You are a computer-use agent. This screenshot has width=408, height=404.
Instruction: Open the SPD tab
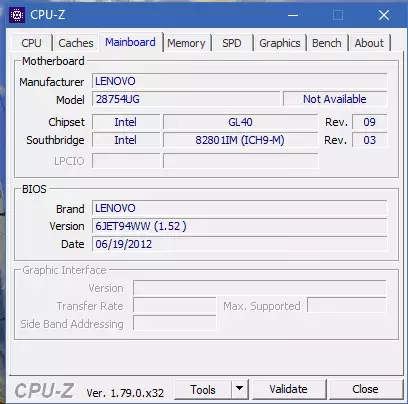[232, 43]
